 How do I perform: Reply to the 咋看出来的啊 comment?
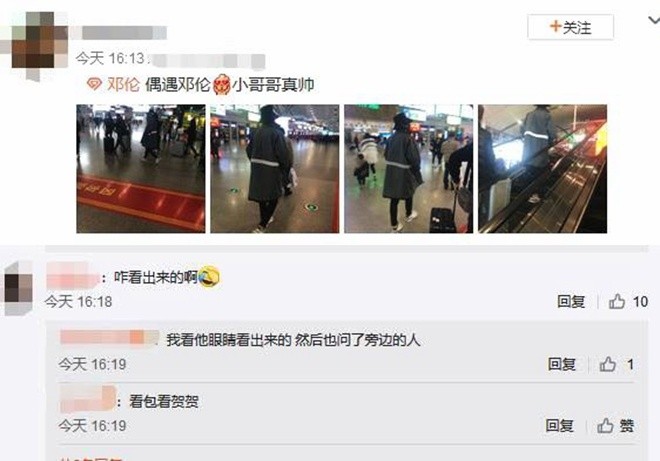tap(571, 301)
